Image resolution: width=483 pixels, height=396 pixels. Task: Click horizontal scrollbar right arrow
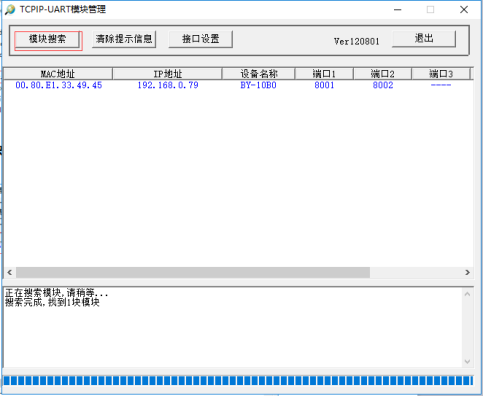pos(467,272)
